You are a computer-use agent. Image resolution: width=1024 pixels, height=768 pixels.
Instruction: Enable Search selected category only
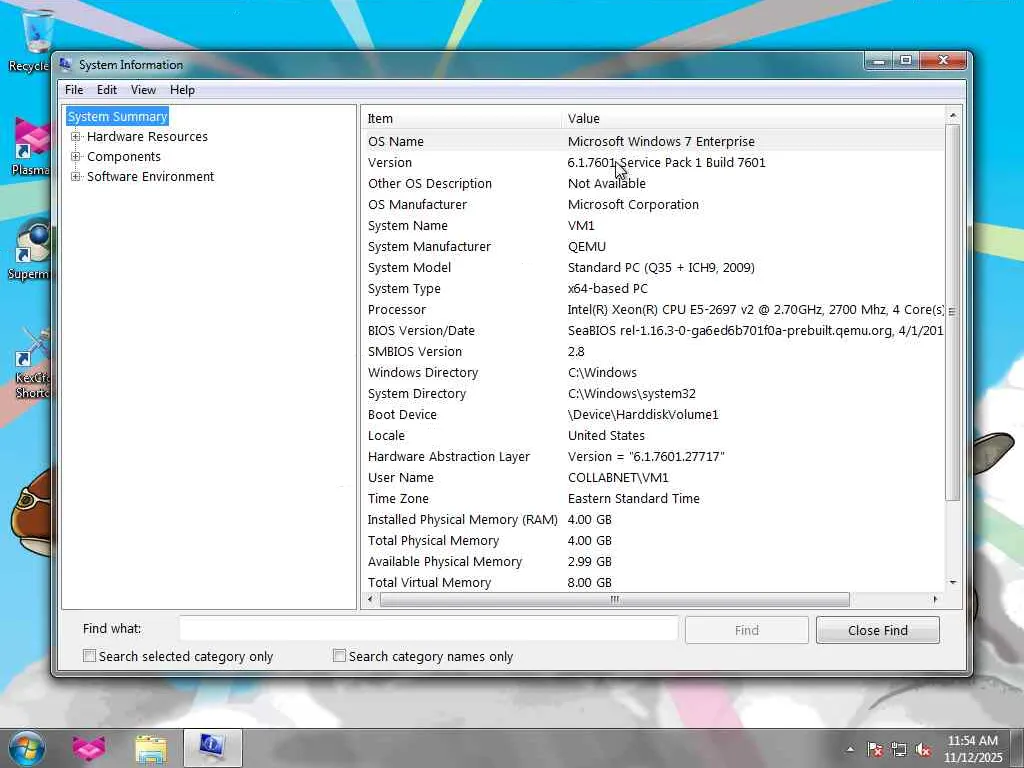coord(89,656)
